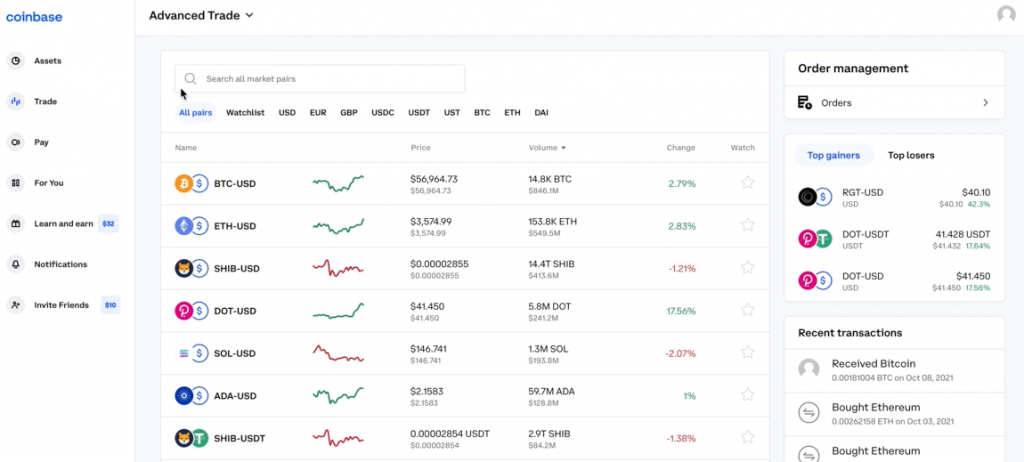1024x462 pixels.
Task: Click the Received Bitcoin avatar icon
Action: click(x=808, y=369)
